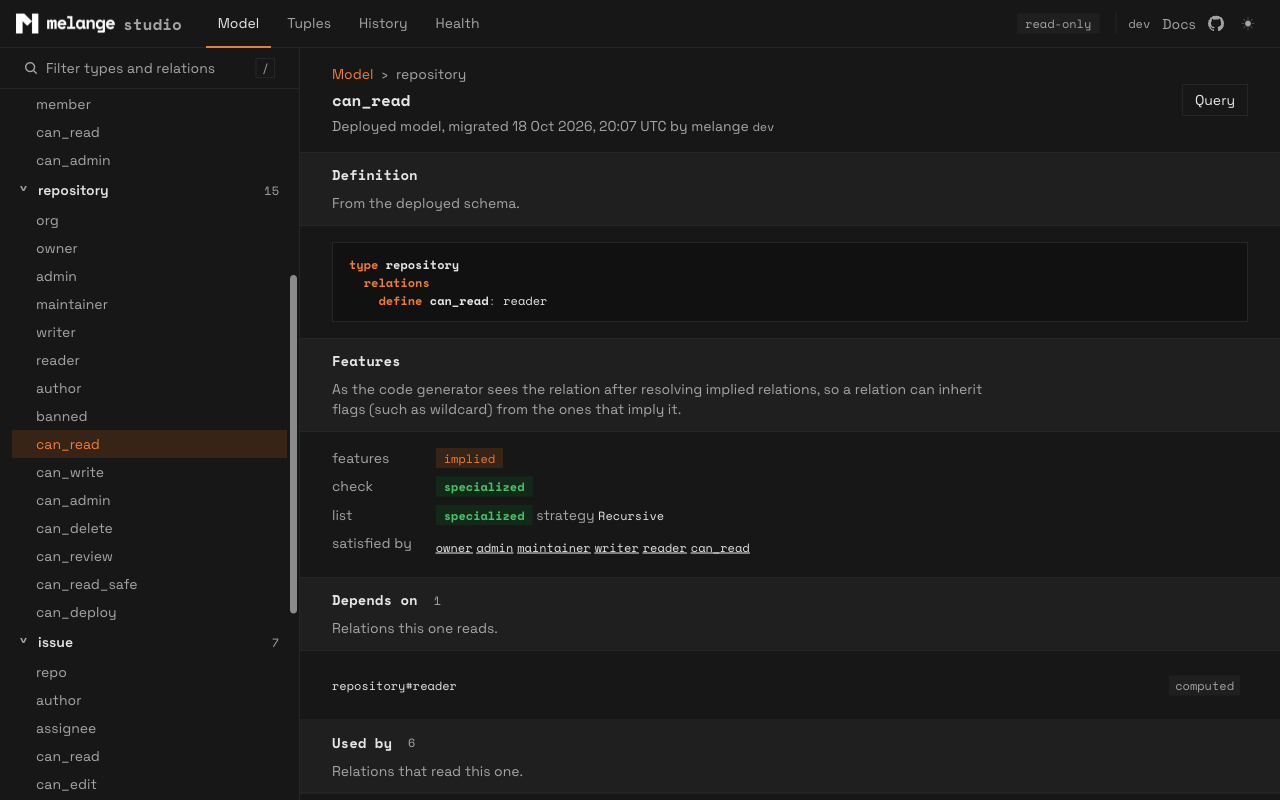
Task: Select banned relation in sidebar
Action: [x=149, y=416]
